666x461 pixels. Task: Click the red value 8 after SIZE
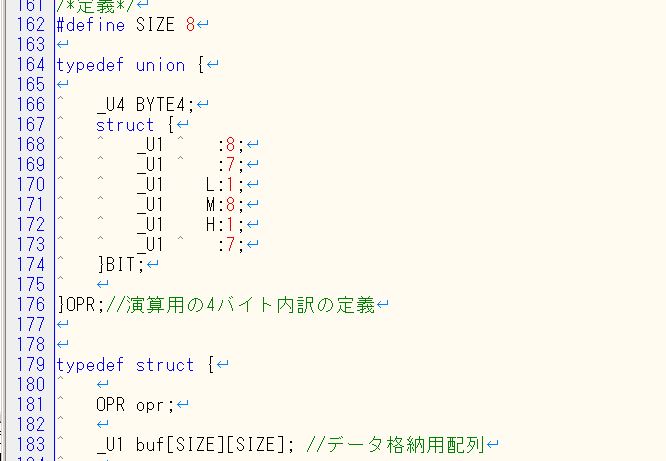tap(190, 25)
